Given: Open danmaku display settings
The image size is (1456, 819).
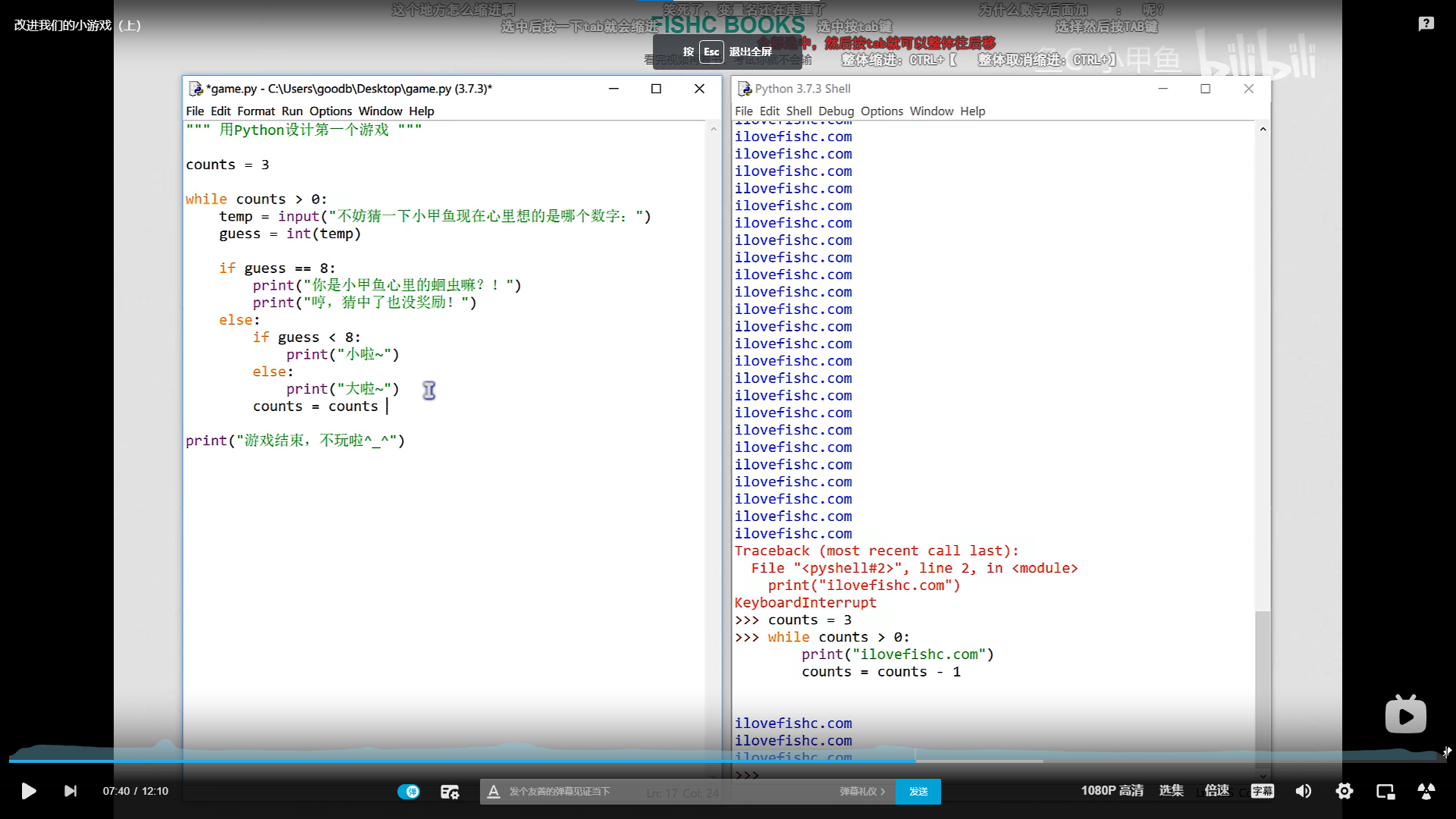Looking at the screenshot, I should [450, 791].
